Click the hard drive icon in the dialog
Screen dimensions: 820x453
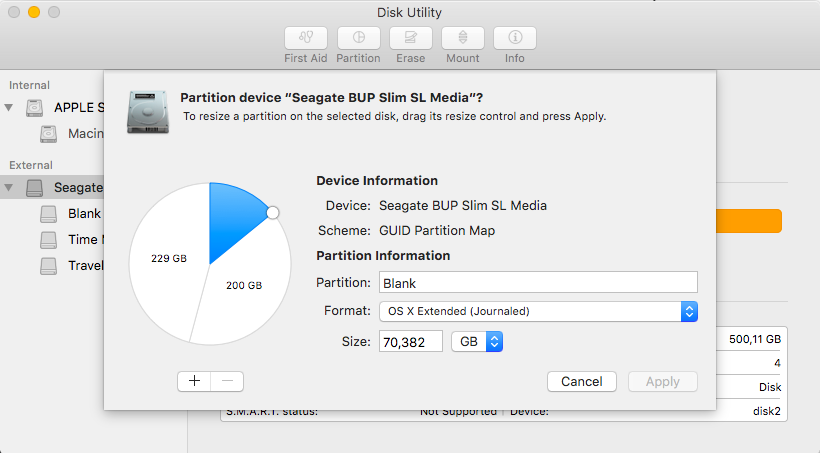[148, 111]
